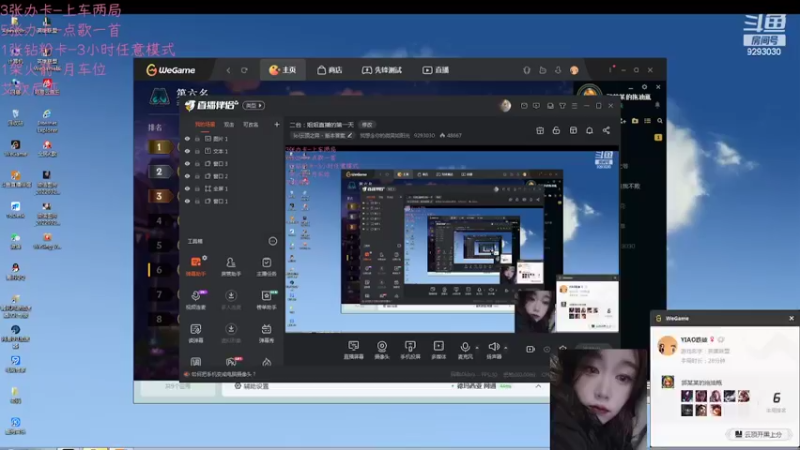Open the WeGame 先锋测试 tab
Image resolution: width=800 pixels, height=450 pixels.
(x=382, y=70)
